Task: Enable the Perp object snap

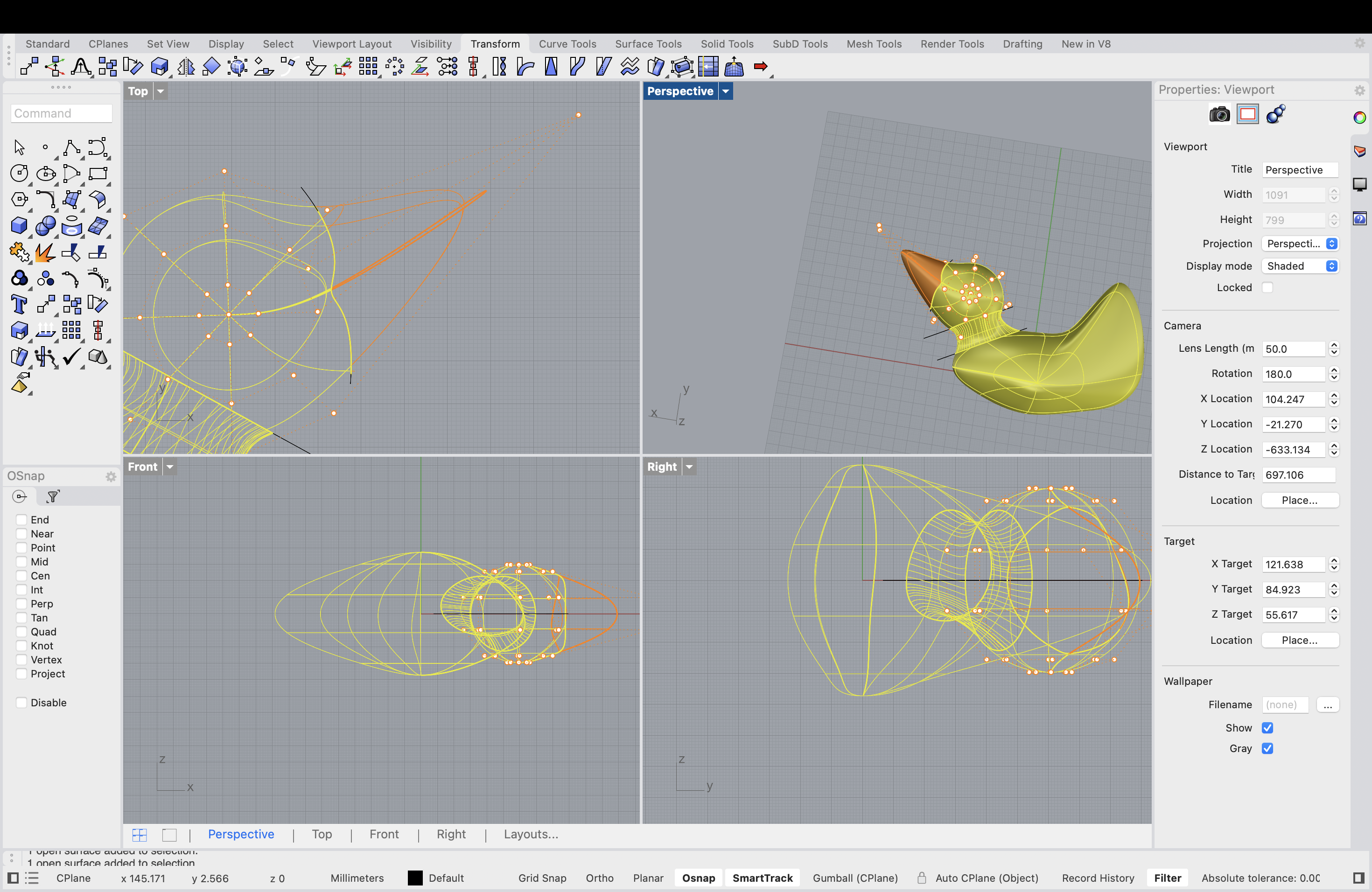Action: [22, 604]
